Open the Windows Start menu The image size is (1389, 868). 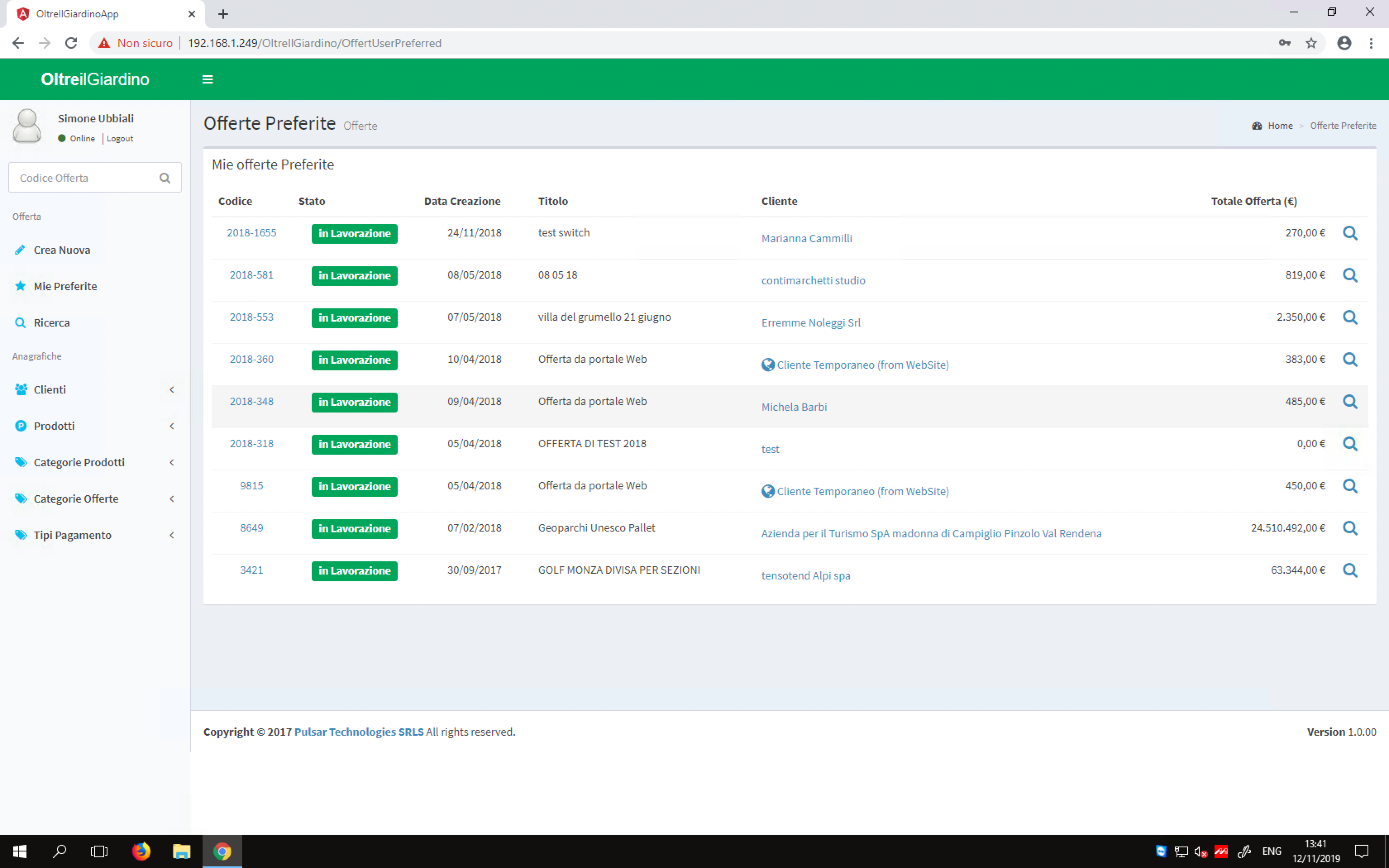click(19, 851)
